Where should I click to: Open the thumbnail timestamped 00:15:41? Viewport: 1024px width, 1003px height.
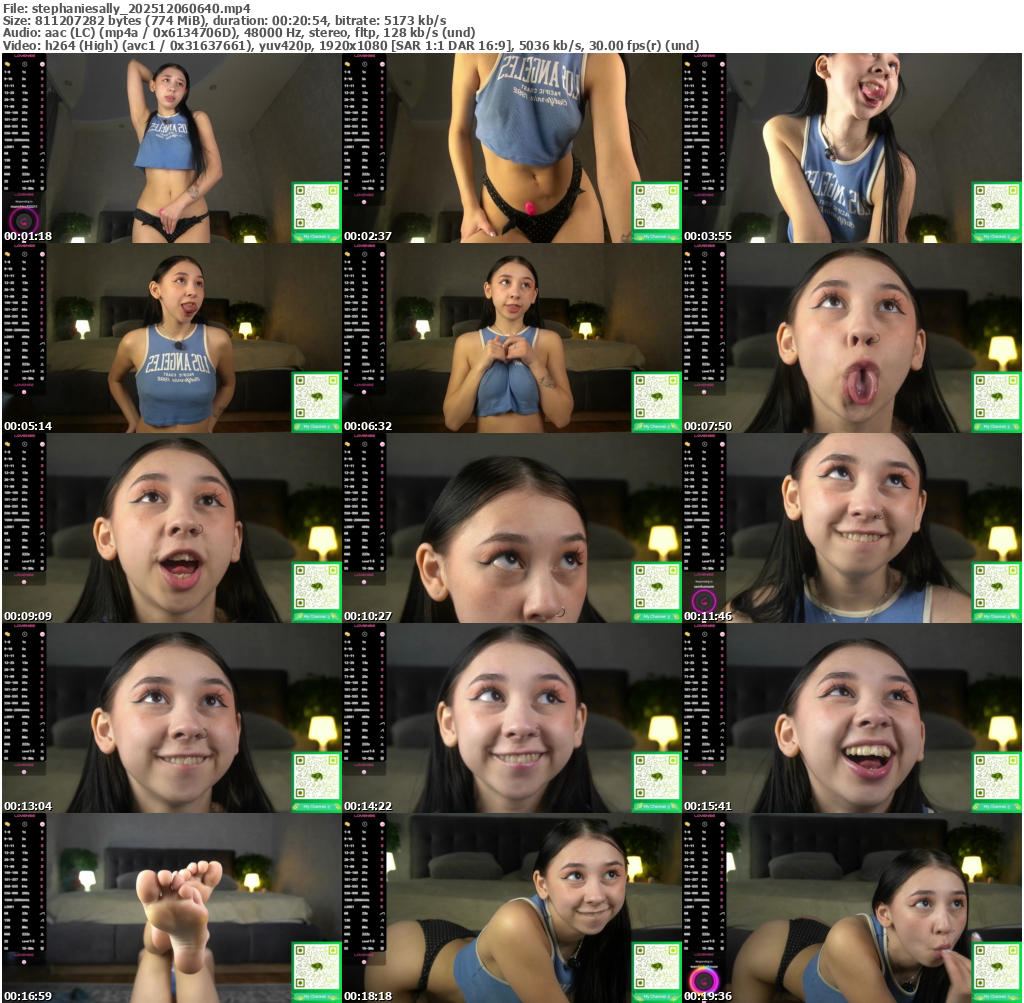tap(852, 718)
